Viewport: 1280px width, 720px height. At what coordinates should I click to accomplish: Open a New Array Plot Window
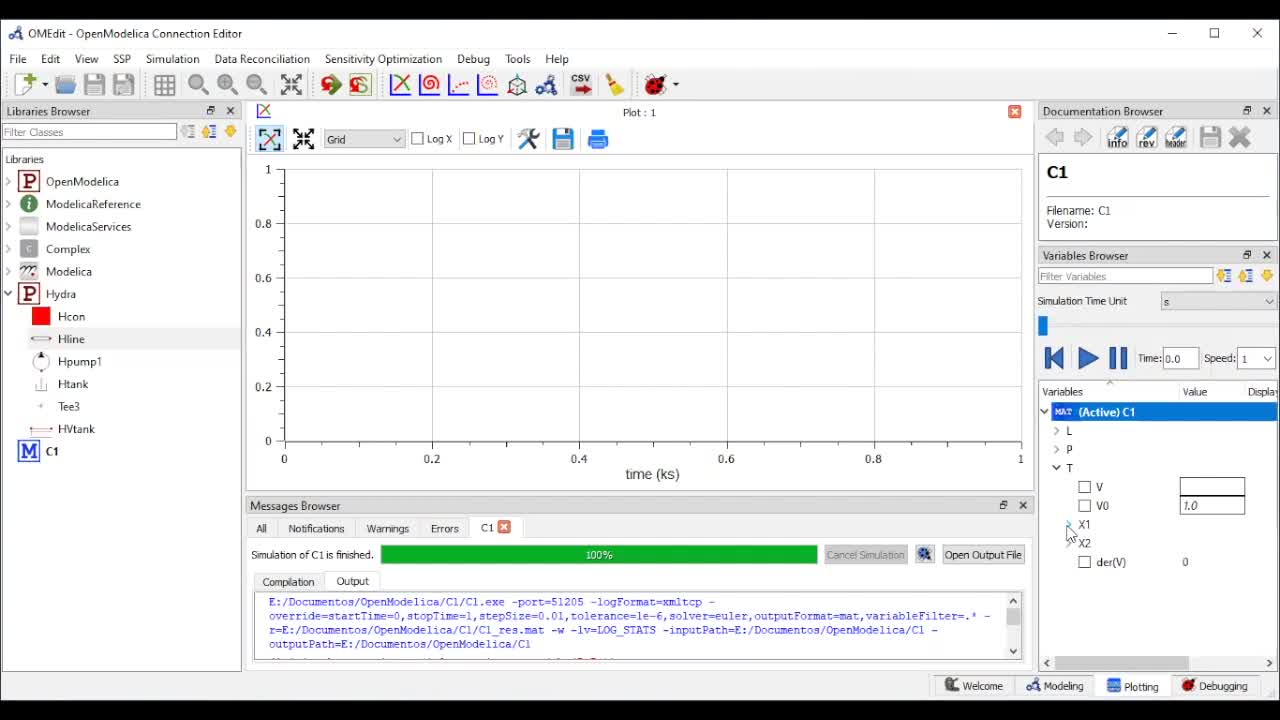coord(458,85)
